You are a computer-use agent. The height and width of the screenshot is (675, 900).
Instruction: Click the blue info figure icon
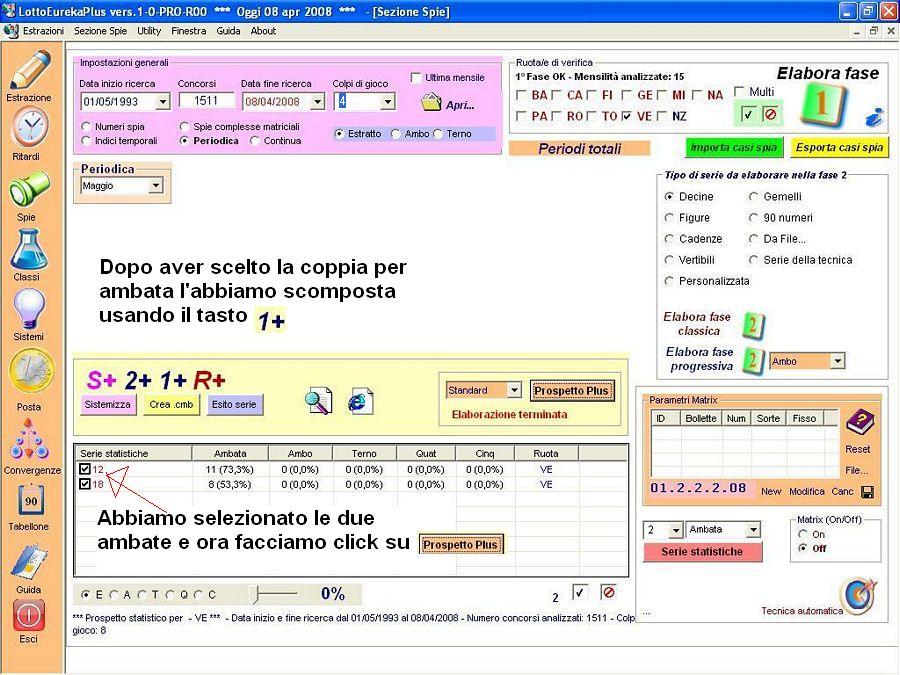874,117
